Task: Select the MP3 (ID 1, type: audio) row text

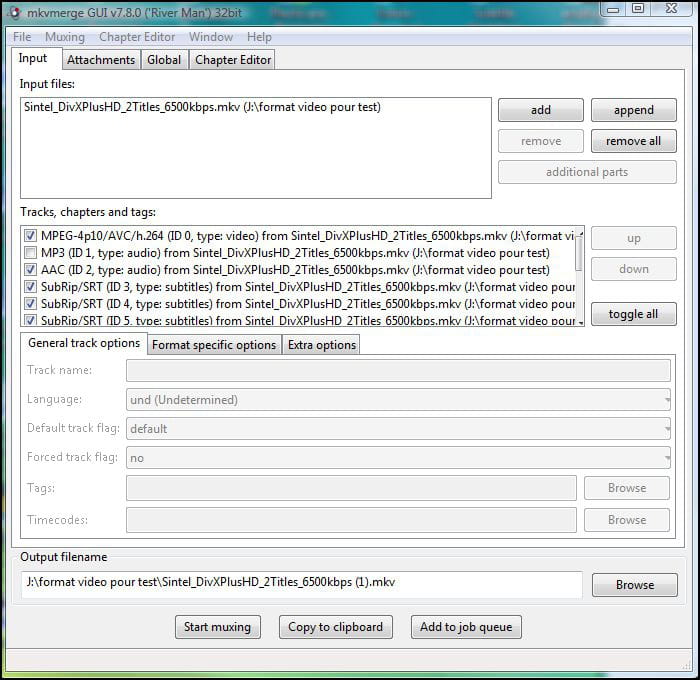Action: [x=295, y=253]
